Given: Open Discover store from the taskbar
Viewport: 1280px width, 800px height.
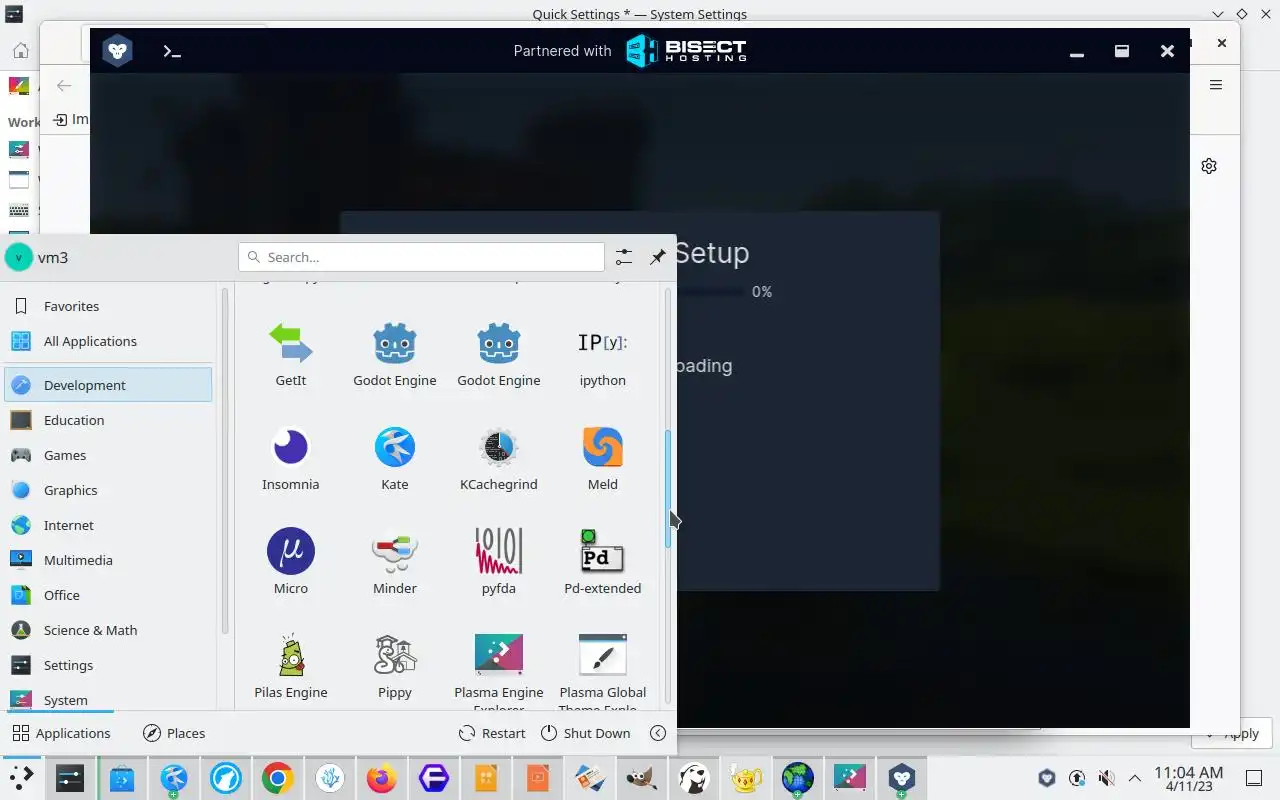Looking at the screenshot, I should (122, 778).
